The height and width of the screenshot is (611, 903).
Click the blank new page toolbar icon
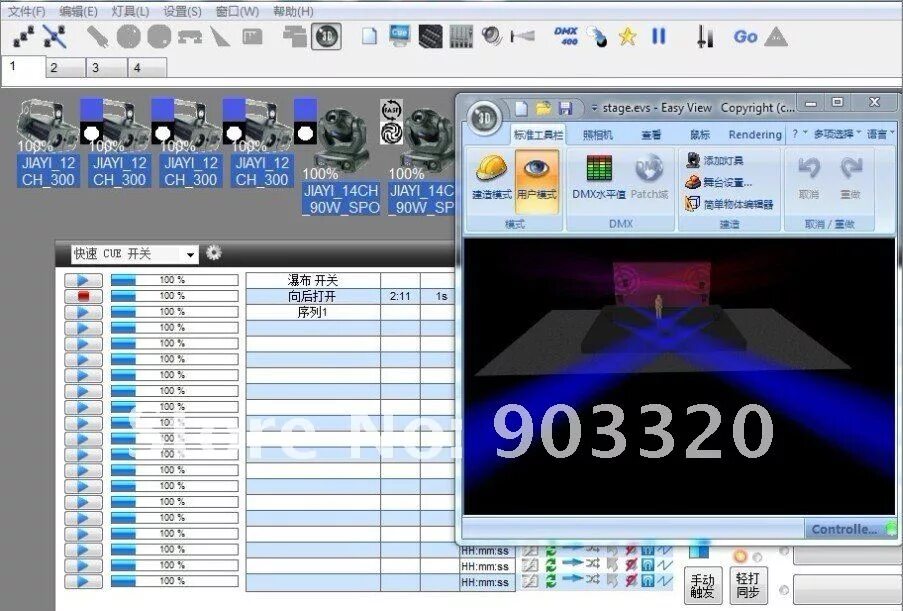tap(370, 36)
